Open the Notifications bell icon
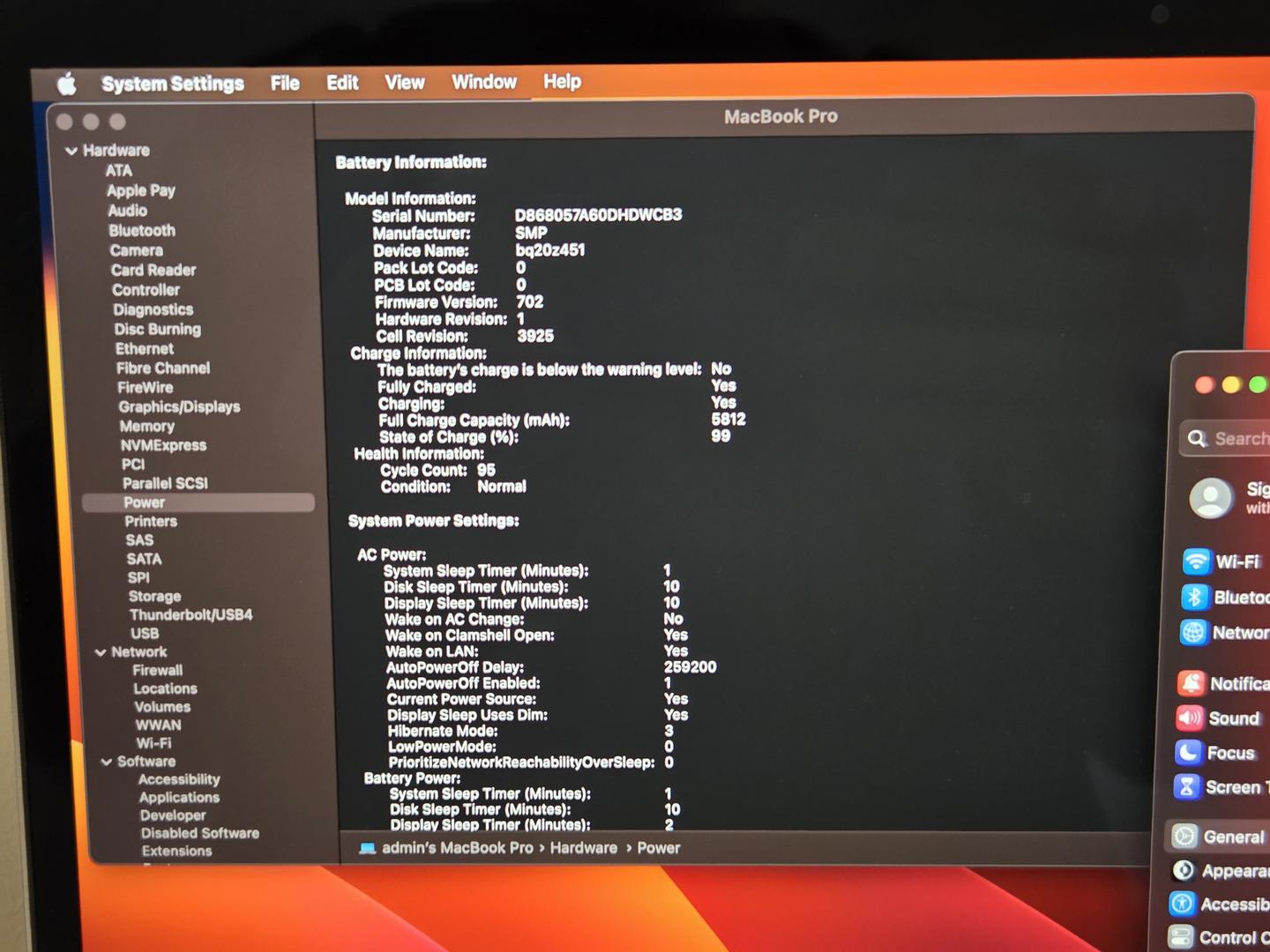 click(1191, 683)
